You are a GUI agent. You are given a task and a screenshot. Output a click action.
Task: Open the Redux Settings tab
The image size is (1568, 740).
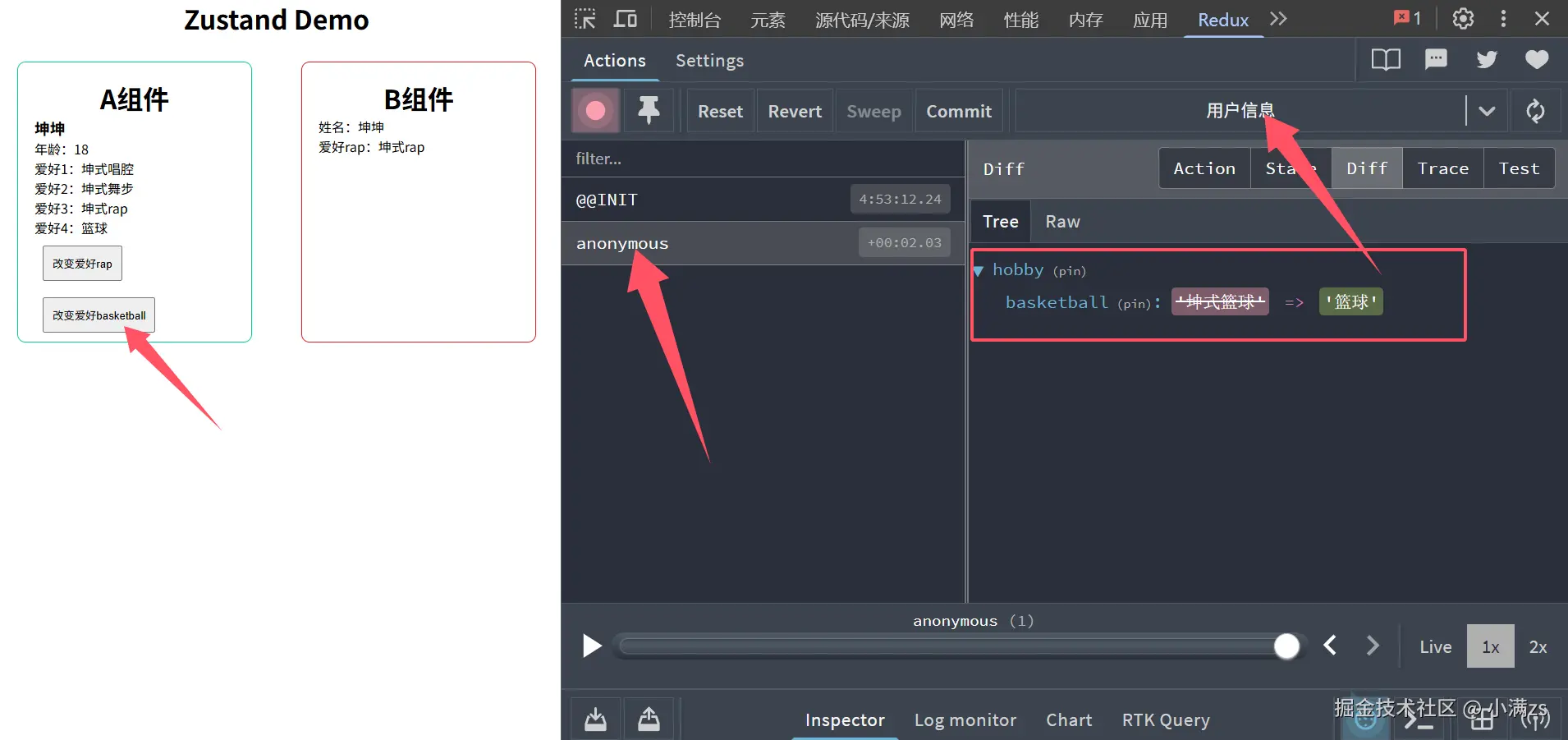click(710, 61)
